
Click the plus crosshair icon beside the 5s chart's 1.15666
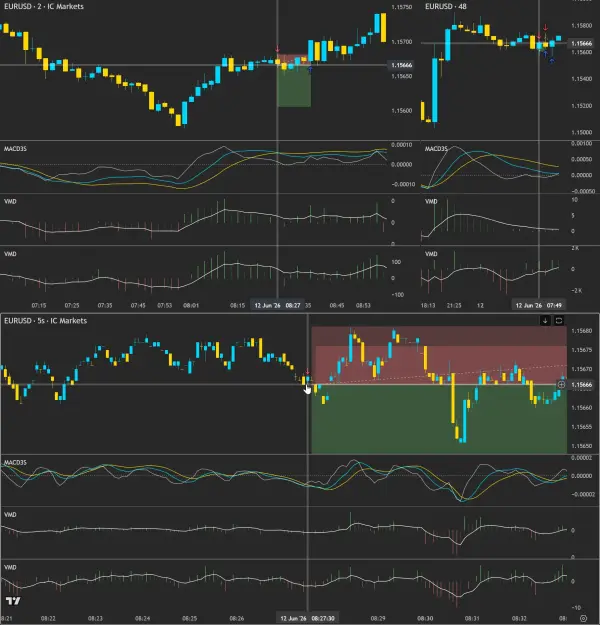[x=561, y=385]
